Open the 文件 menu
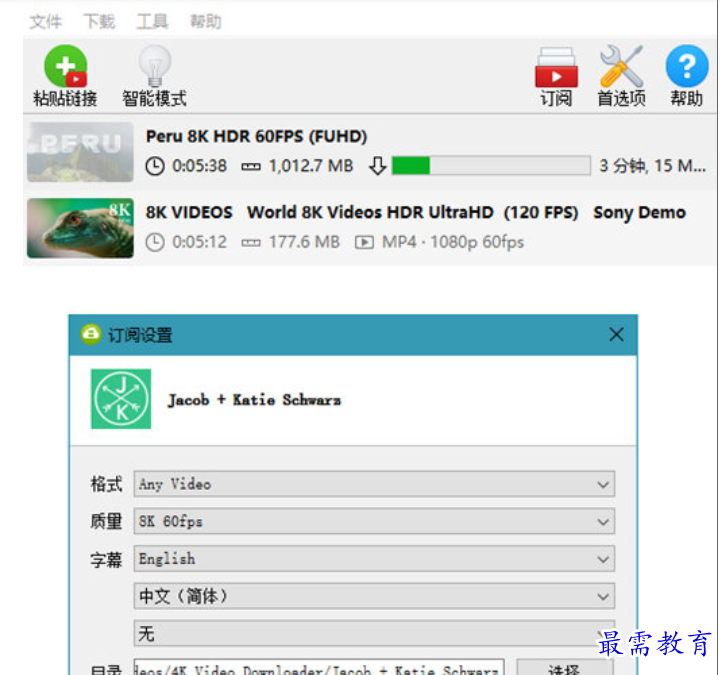 (x=45, y=21)
